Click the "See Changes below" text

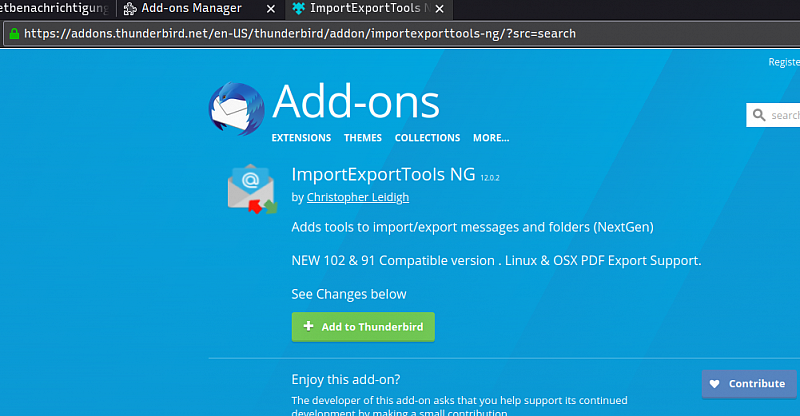(349, 294)
